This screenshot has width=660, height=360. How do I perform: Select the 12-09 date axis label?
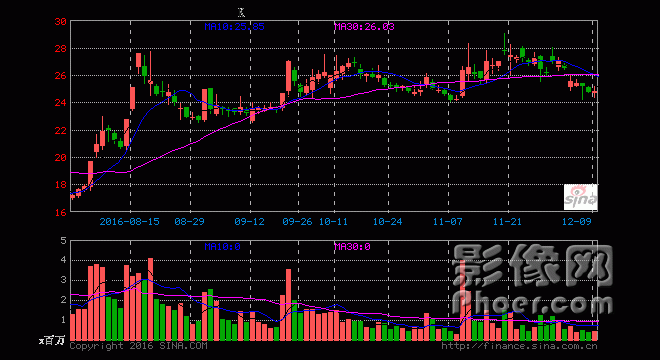point(577,221)
